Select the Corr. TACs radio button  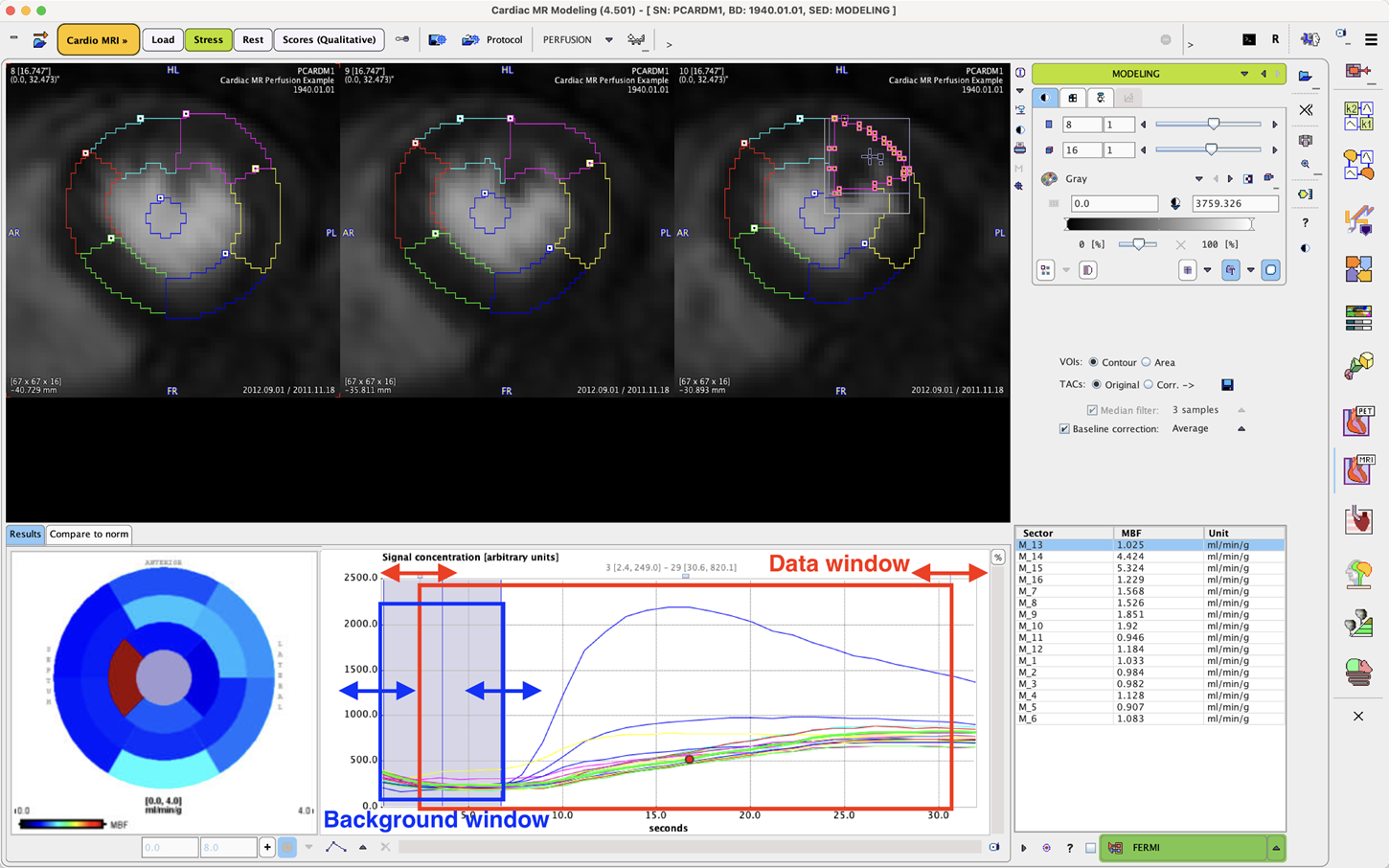click(1149, 384)
